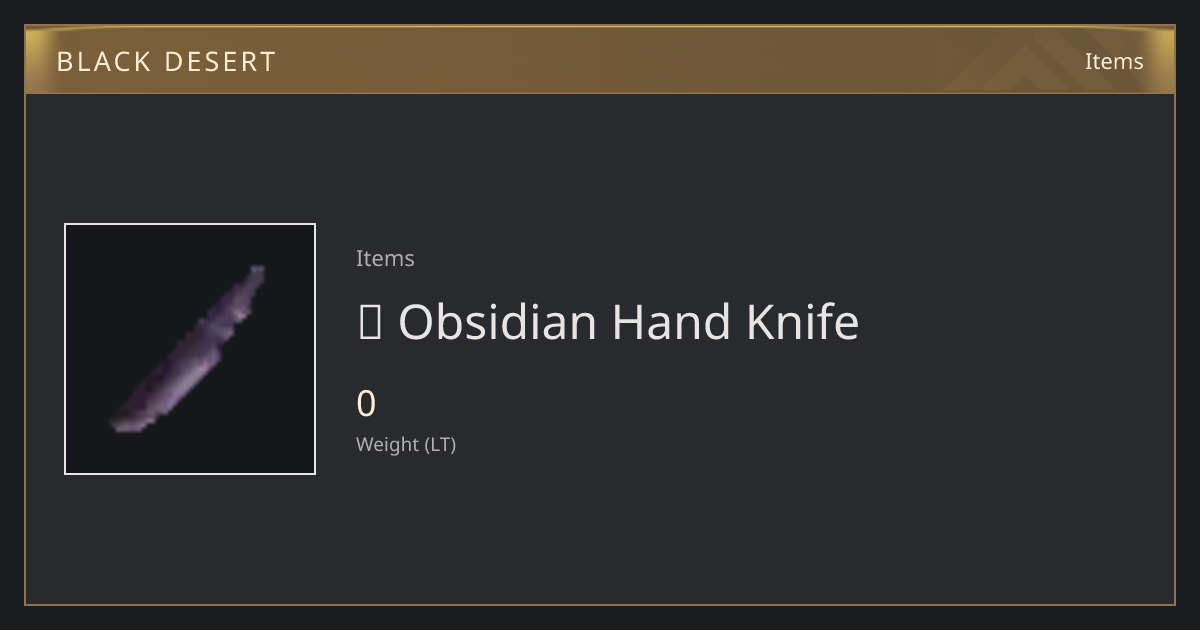Click the empty dark area below Weight (LT)
This screenshot has width=1200, height=630.
[x=600, y=530]
